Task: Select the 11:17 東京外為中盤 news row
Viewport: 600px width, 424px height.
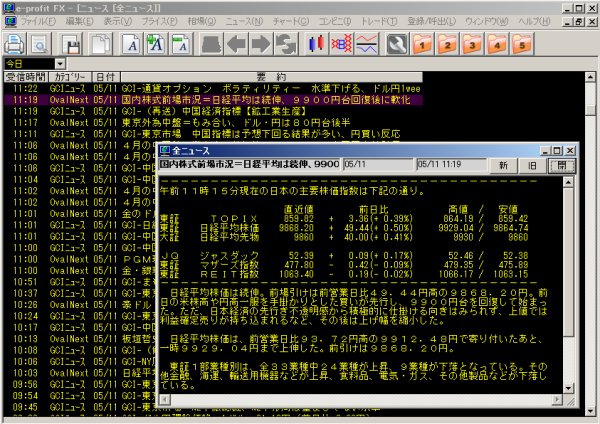Action: pos(213,123)
